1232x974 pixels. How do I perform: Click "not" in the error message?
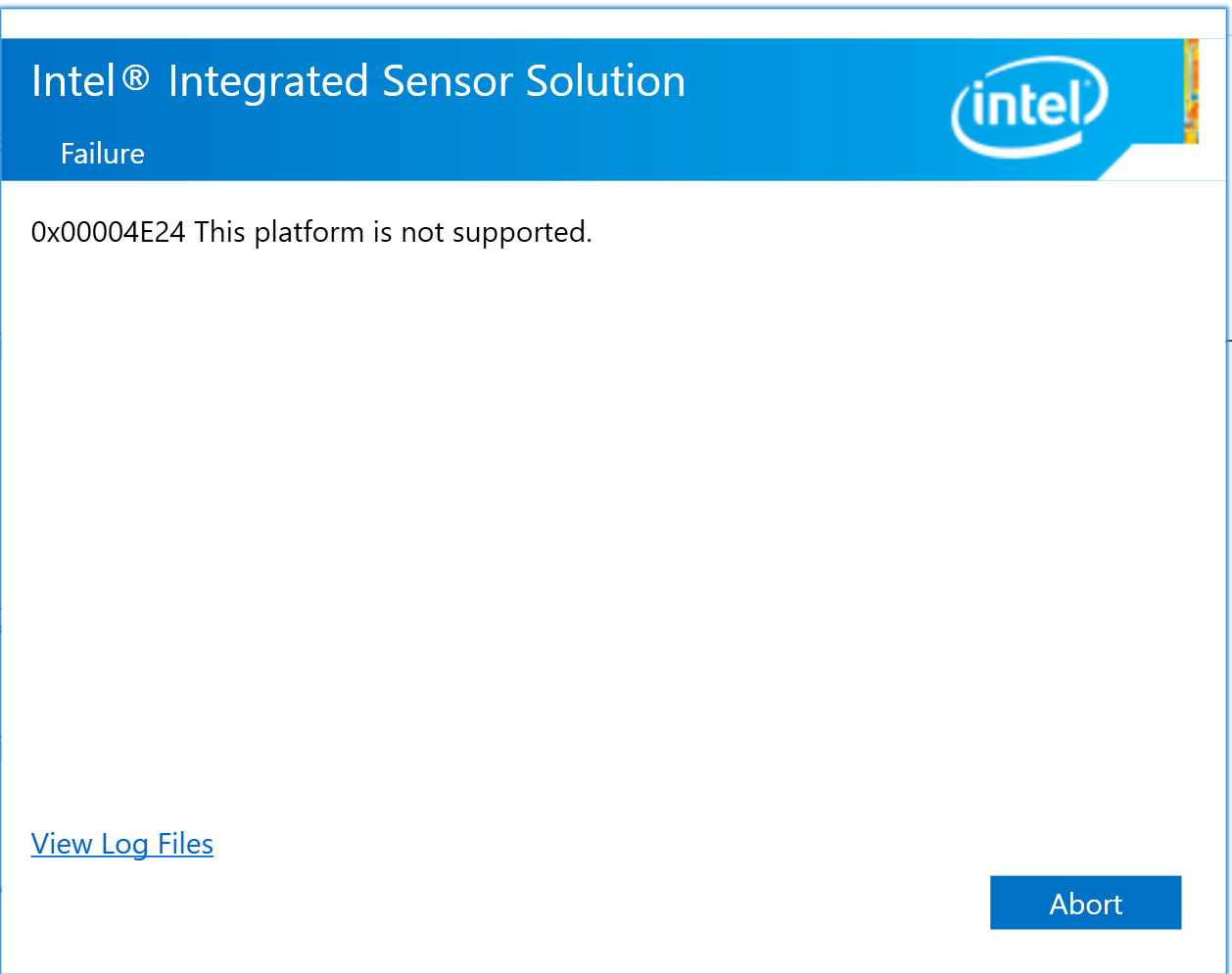pyautogui.click(x=423, y=232)
